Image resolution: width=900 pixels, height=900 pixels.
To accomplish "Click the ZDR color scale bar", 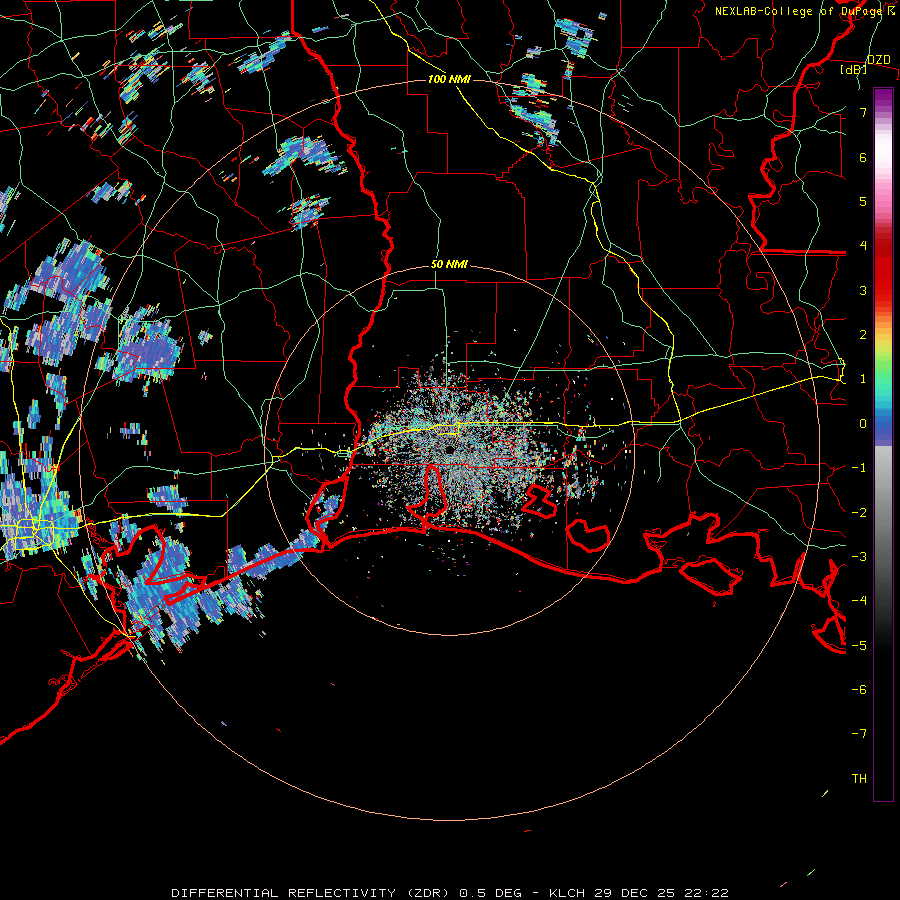I will click(883, 445).
